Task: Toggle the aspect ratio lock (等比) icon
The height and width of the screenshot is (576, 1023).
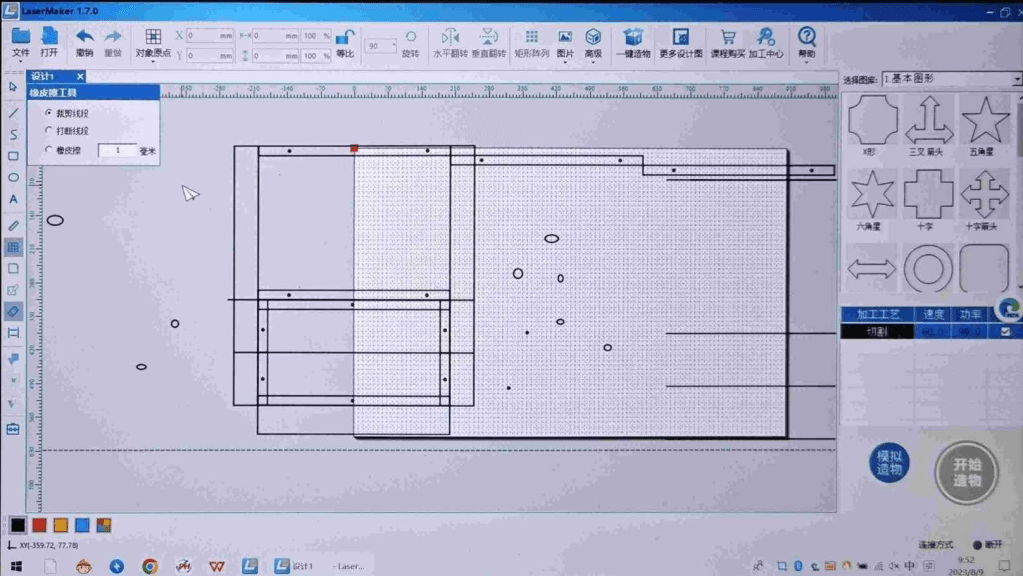Action: (345, 38)
